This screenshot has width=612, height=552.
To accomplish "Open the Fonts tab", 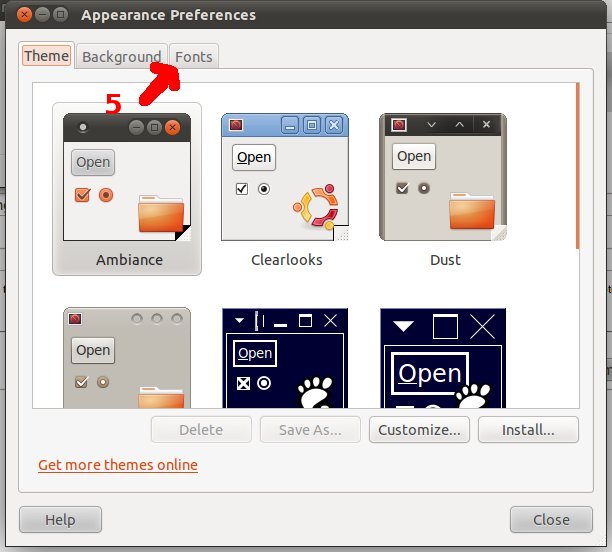I will (194, 57).
